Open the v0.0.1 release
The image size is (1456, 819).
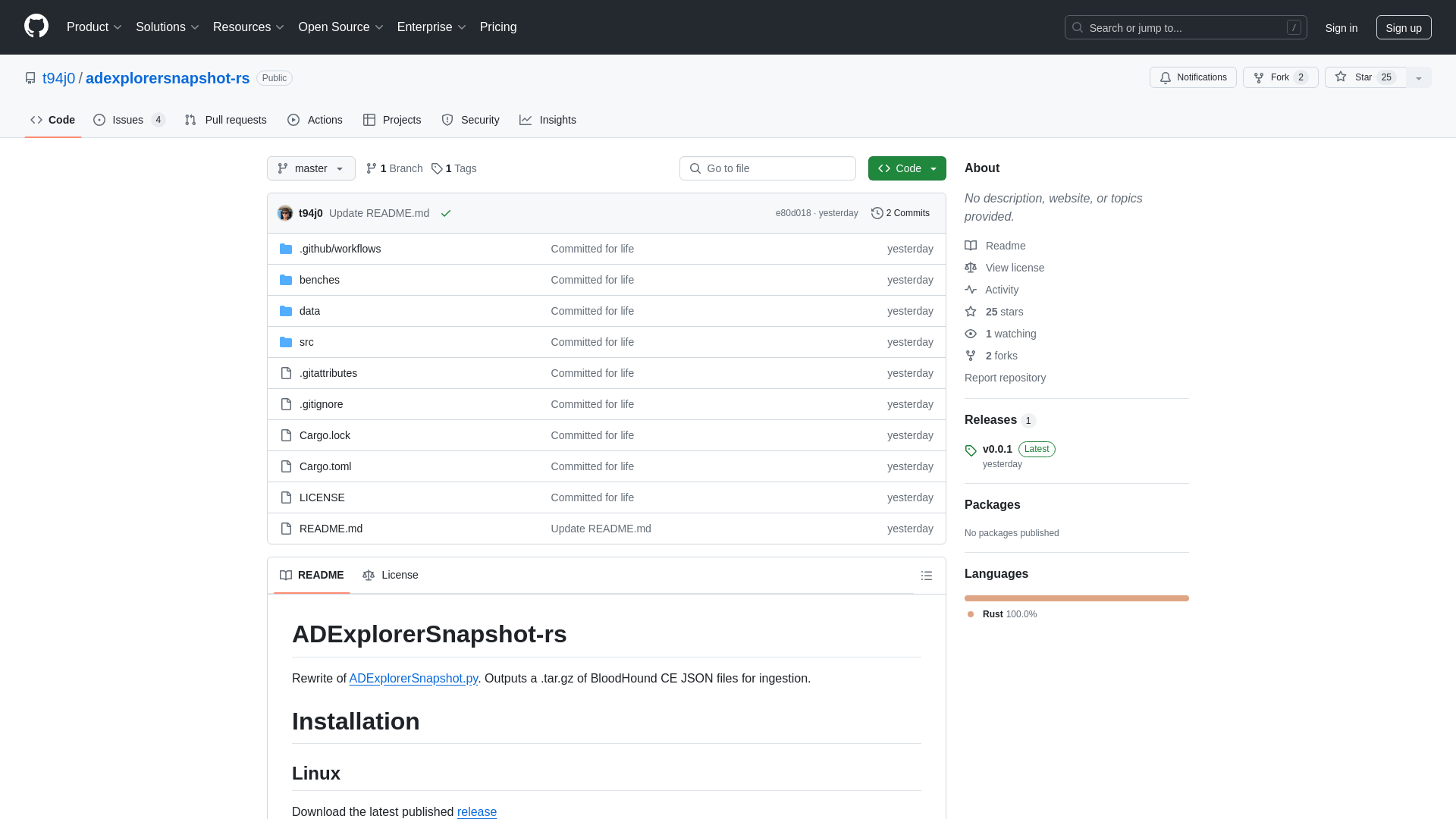(x=997, y=449)
